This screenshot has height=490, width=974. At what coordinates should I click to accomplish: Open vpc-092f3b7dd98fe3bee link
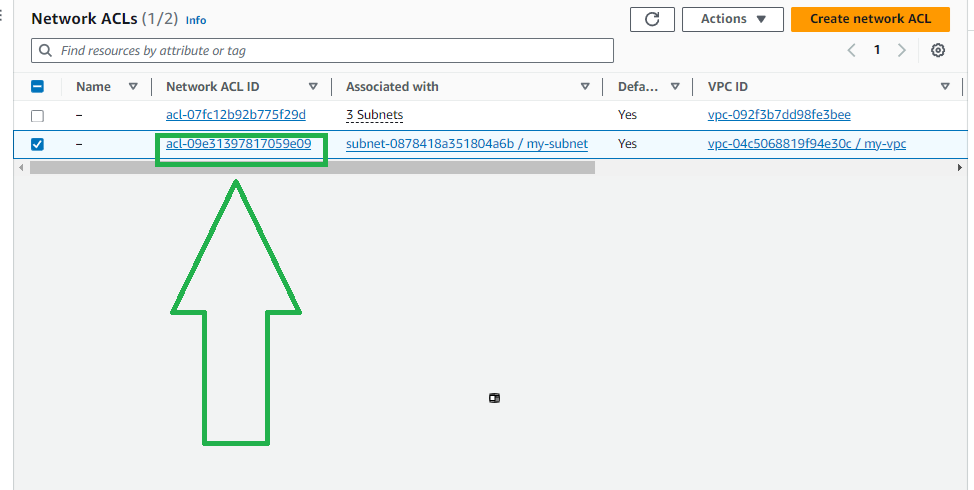[x=779, y=115]
